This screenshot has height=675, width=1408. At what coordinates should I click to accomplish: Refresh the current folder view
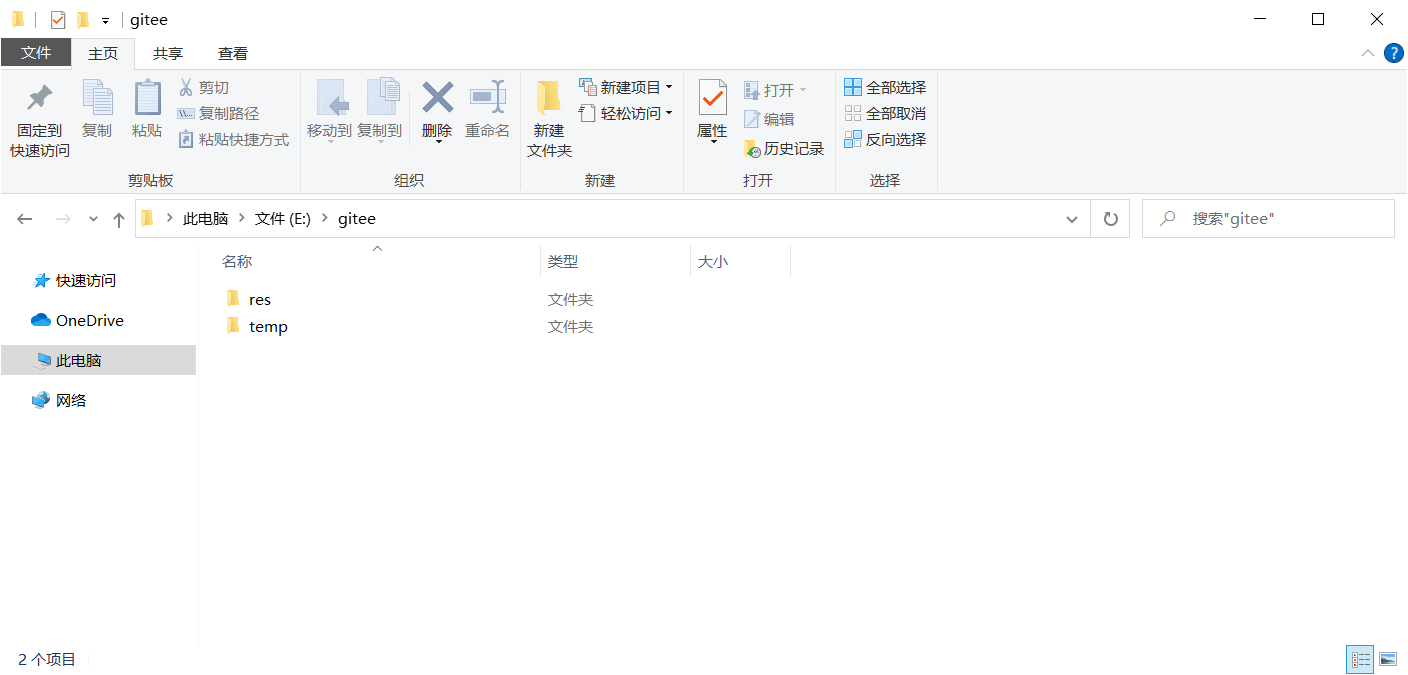coord(1110,219)
